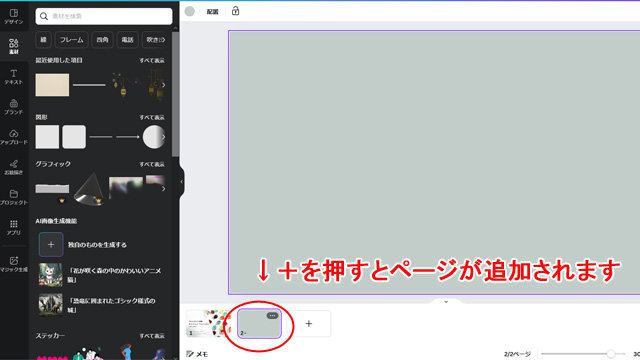640x360 pixels.
Task: Select the 電話 (Phone) filter chip
Action: click(x=127, y=40)
